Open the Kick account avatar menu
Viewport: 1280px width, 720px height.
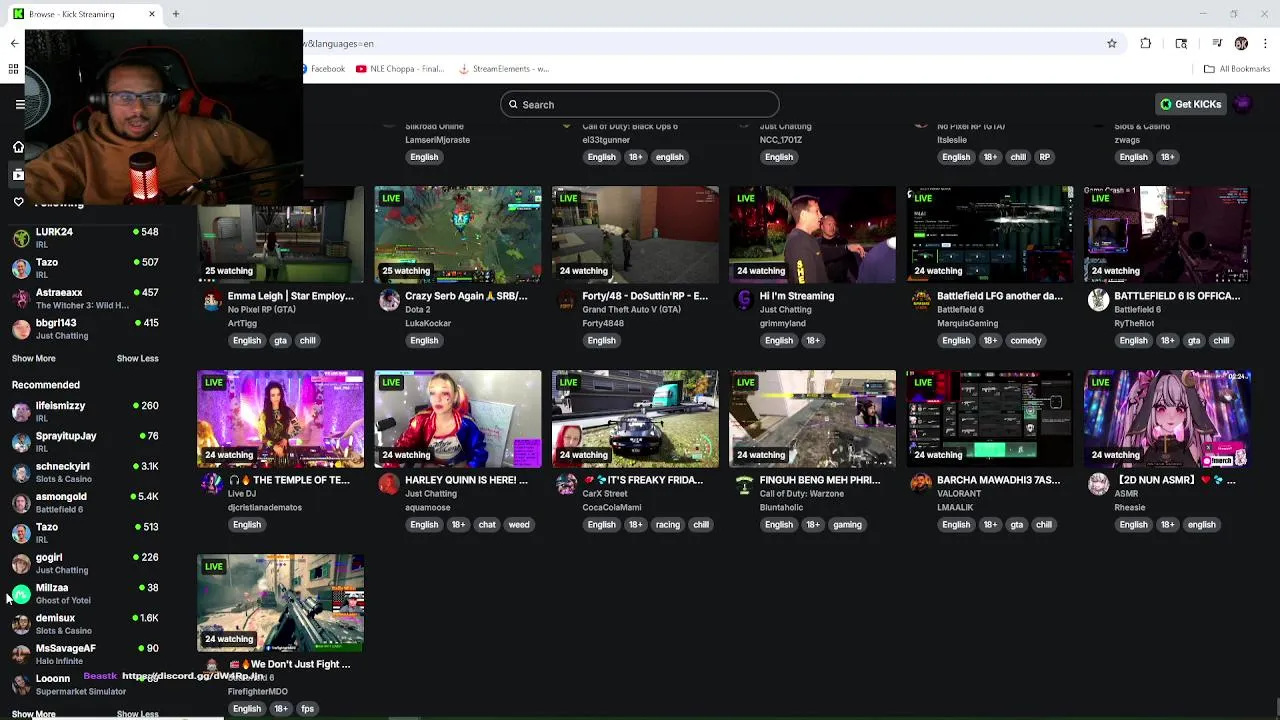pos(1243,104)
